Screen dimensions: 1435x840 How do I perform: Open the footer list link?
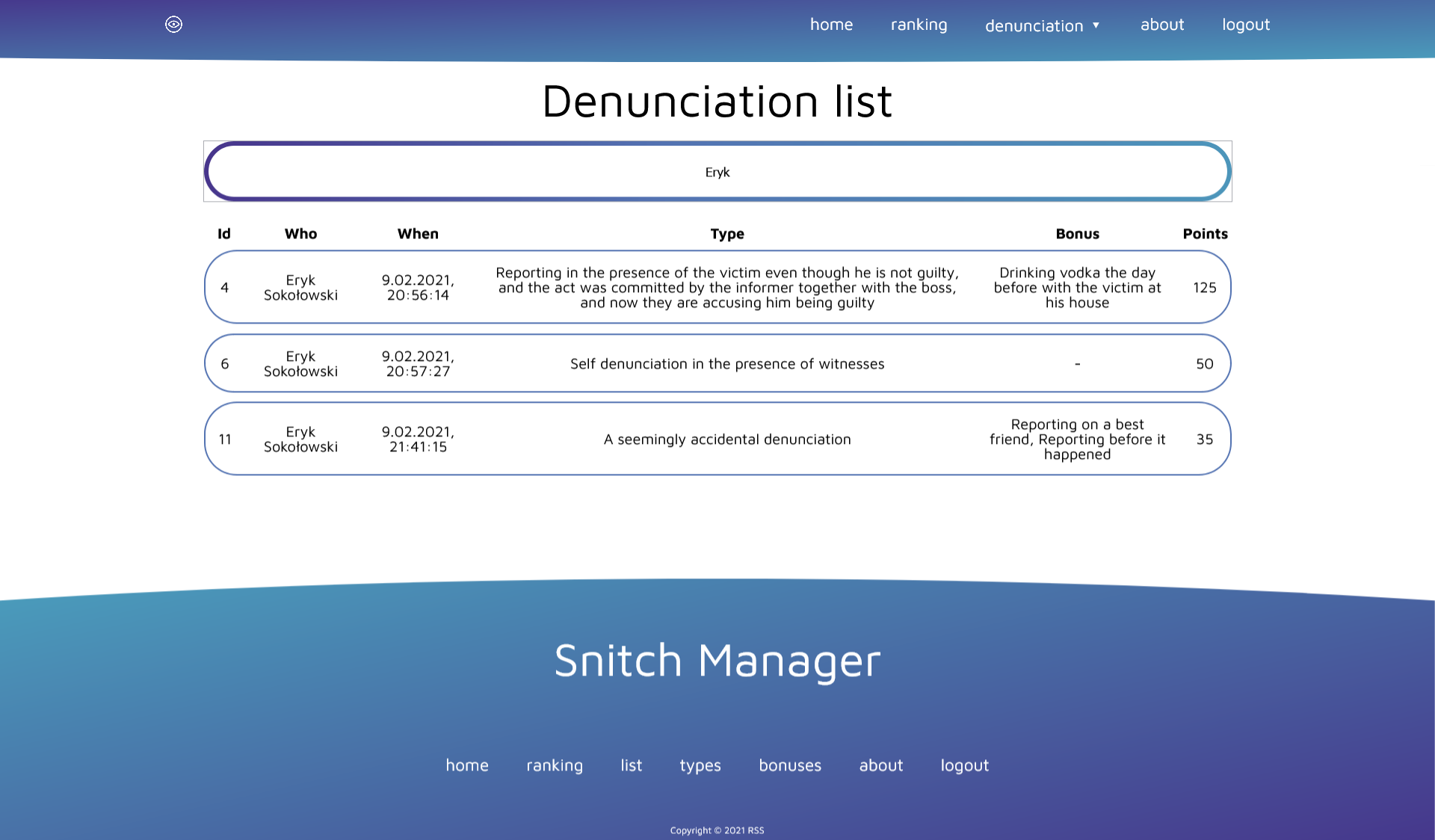point(631,765)
